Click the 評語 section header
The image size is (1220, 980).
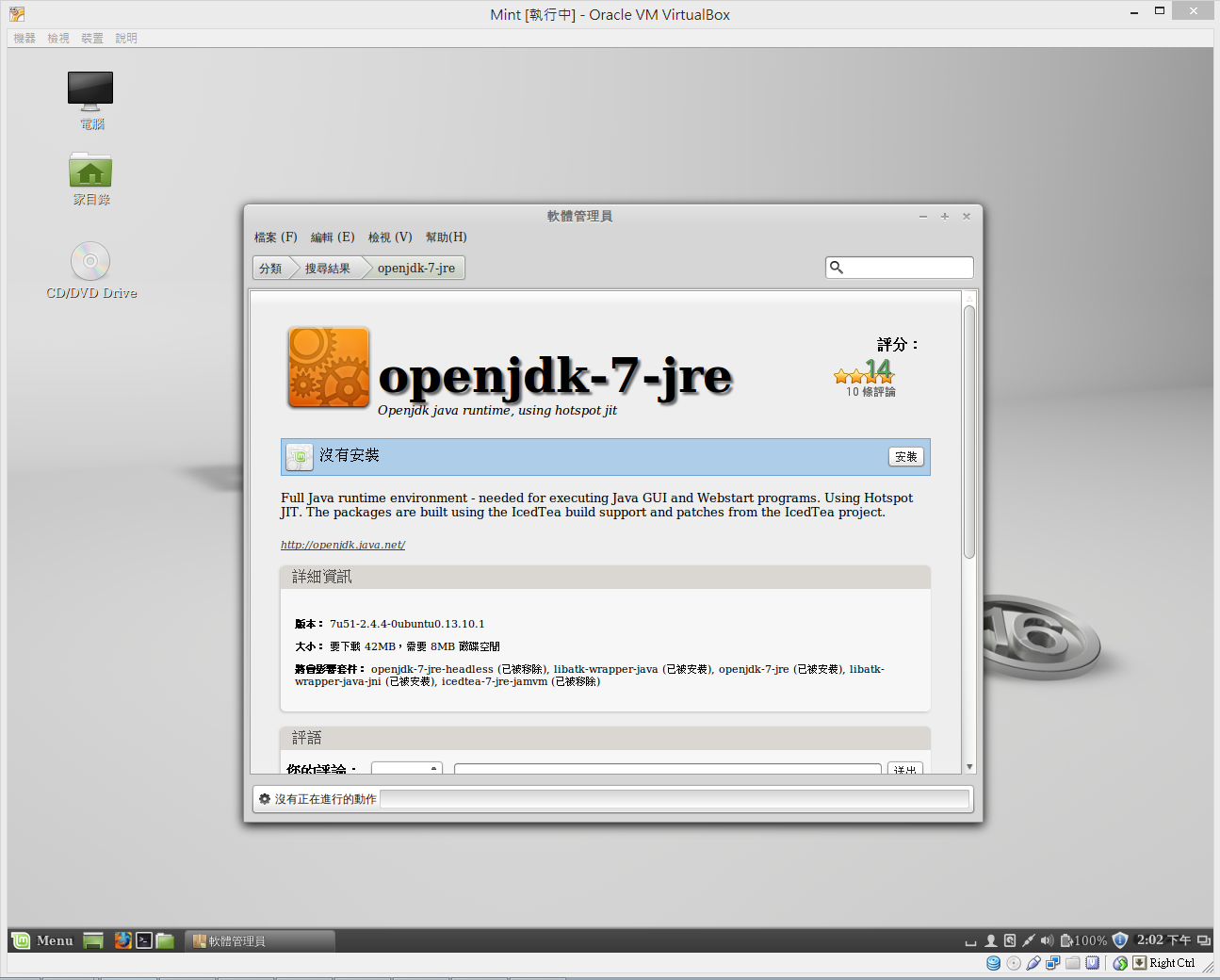606,738
